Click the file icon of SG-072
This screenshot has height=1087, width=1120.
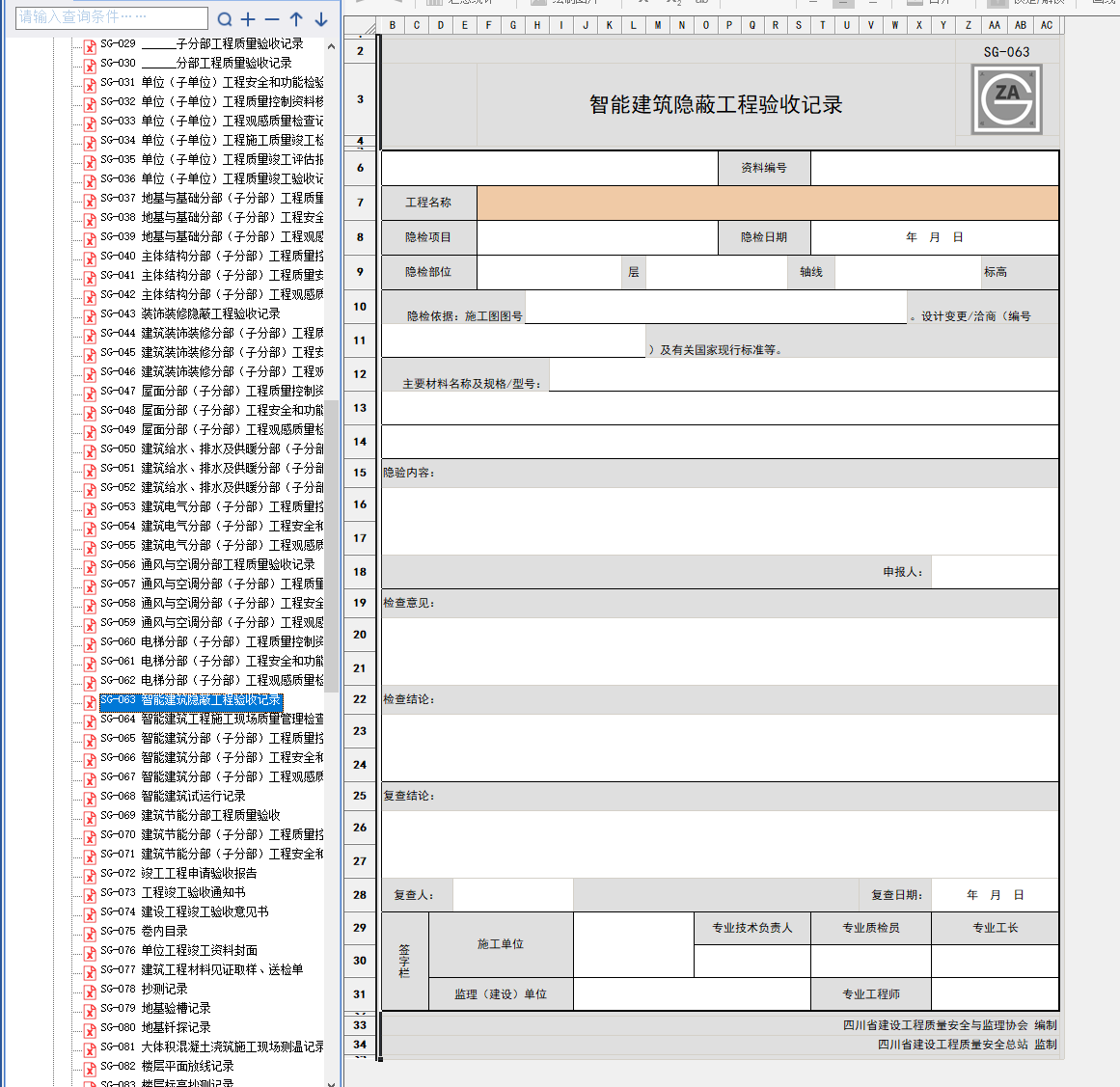tap(90, 877)
